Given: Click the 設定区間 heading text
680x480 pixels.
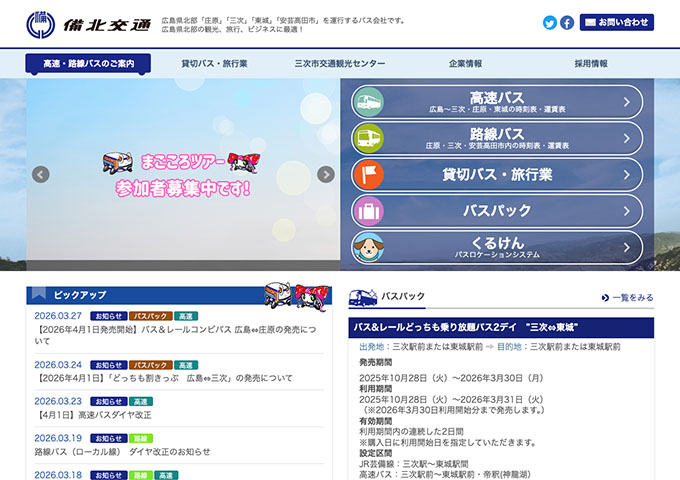Looking at the screenshot, I should (376, 453).
